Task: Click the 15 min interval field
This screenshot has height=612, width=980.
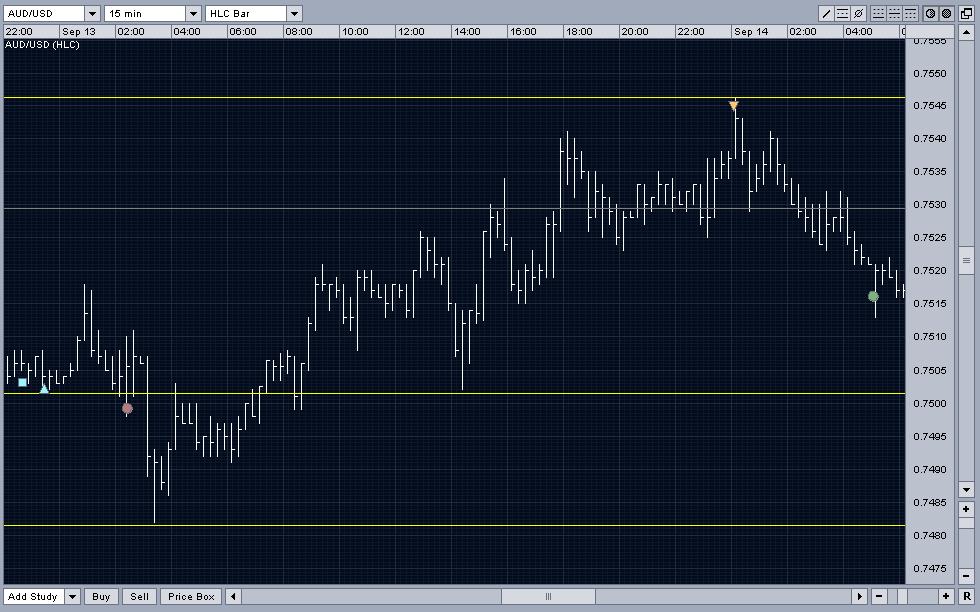Action: (145, 13)
